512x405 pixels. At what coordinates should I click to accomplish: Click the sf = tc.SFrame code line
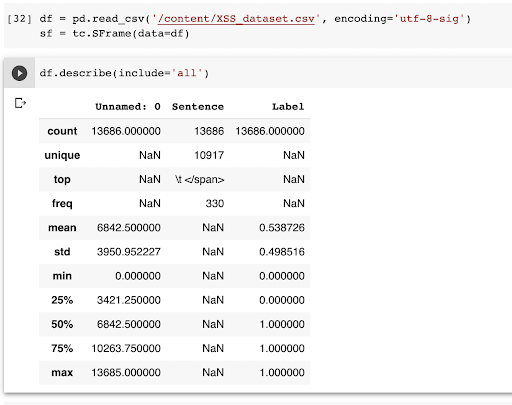click(x=114, y=34)
